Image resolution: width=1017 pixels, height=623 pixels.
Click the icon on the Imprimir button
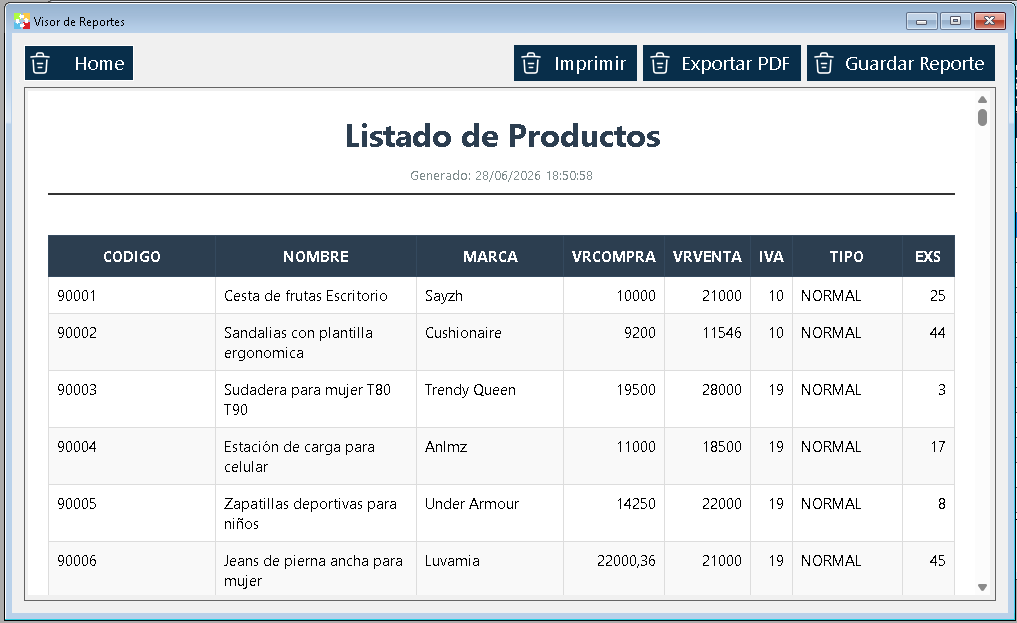point(531,64)
